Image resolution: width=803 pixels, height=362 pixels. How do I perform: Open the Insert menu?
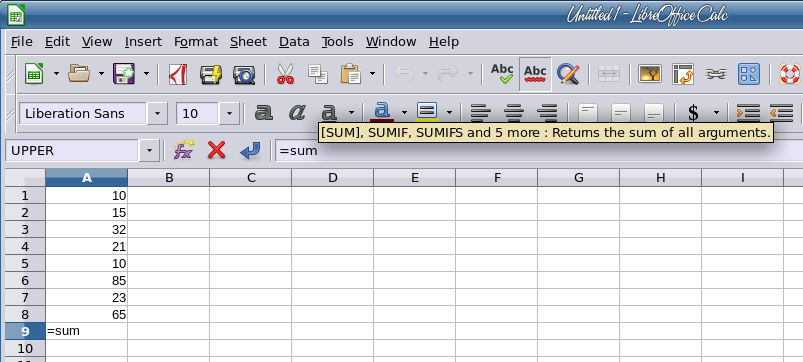[143, 41]
